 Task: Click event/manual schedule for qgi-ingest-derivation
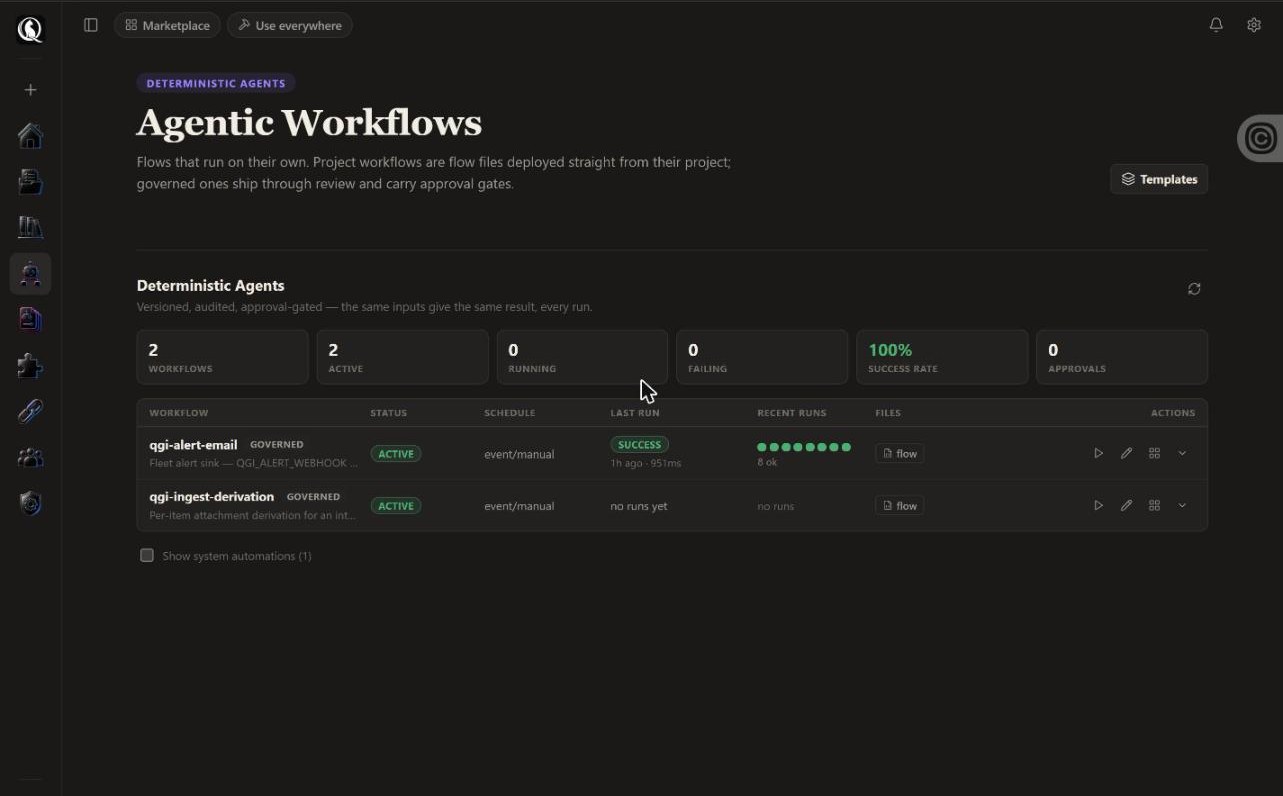(x=519, y=506)
